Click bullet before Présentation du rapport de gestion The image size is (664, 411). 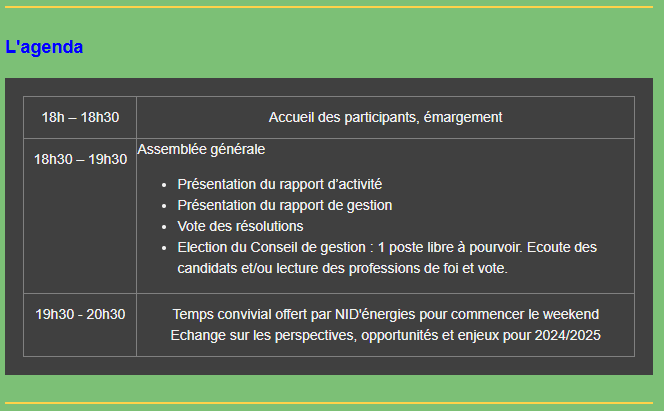click(x=164, y=206)
